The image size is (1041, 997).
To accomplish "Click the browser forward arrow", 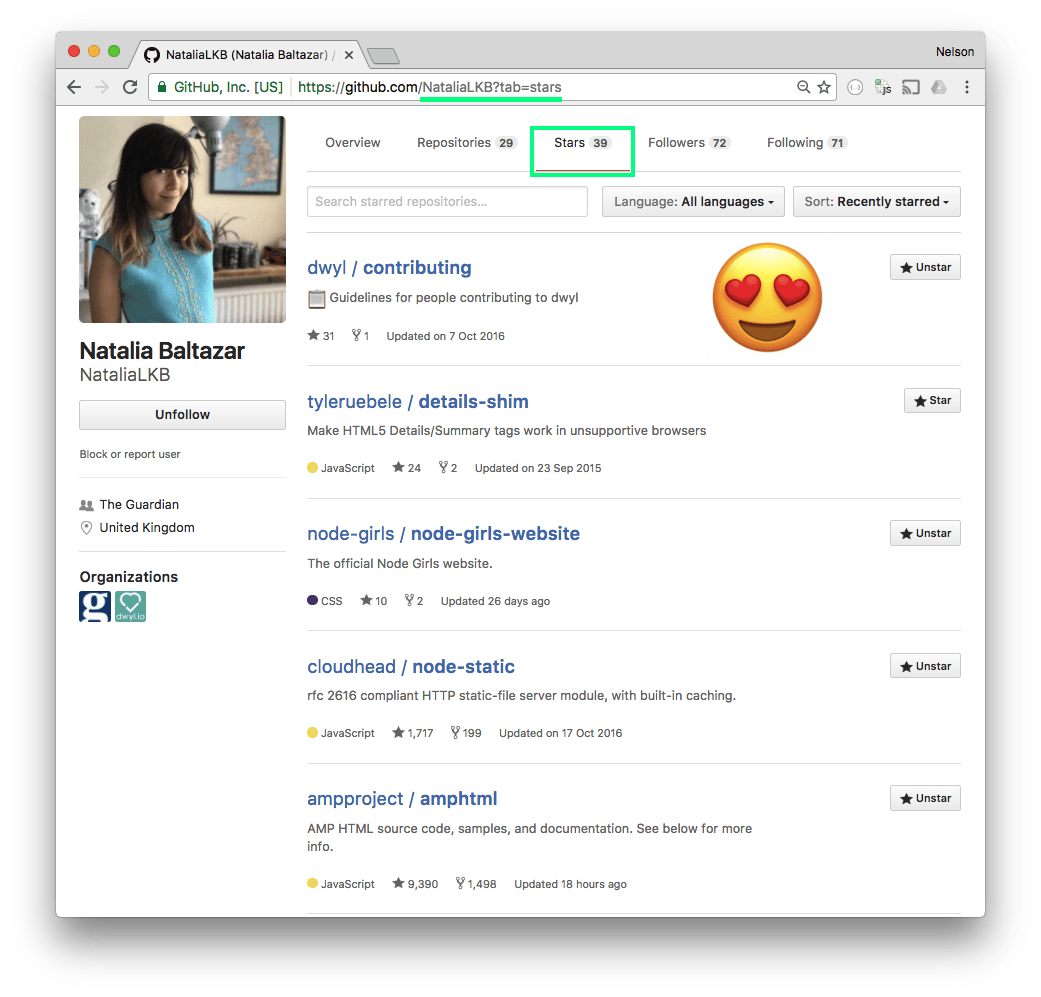I will [x=102, y=87].
